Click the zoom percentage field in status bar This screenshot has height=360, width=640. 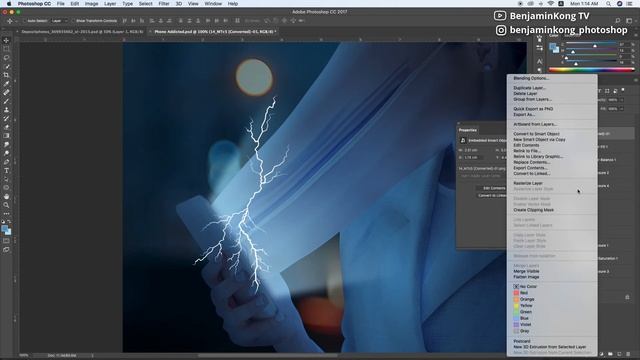(24, 356)
